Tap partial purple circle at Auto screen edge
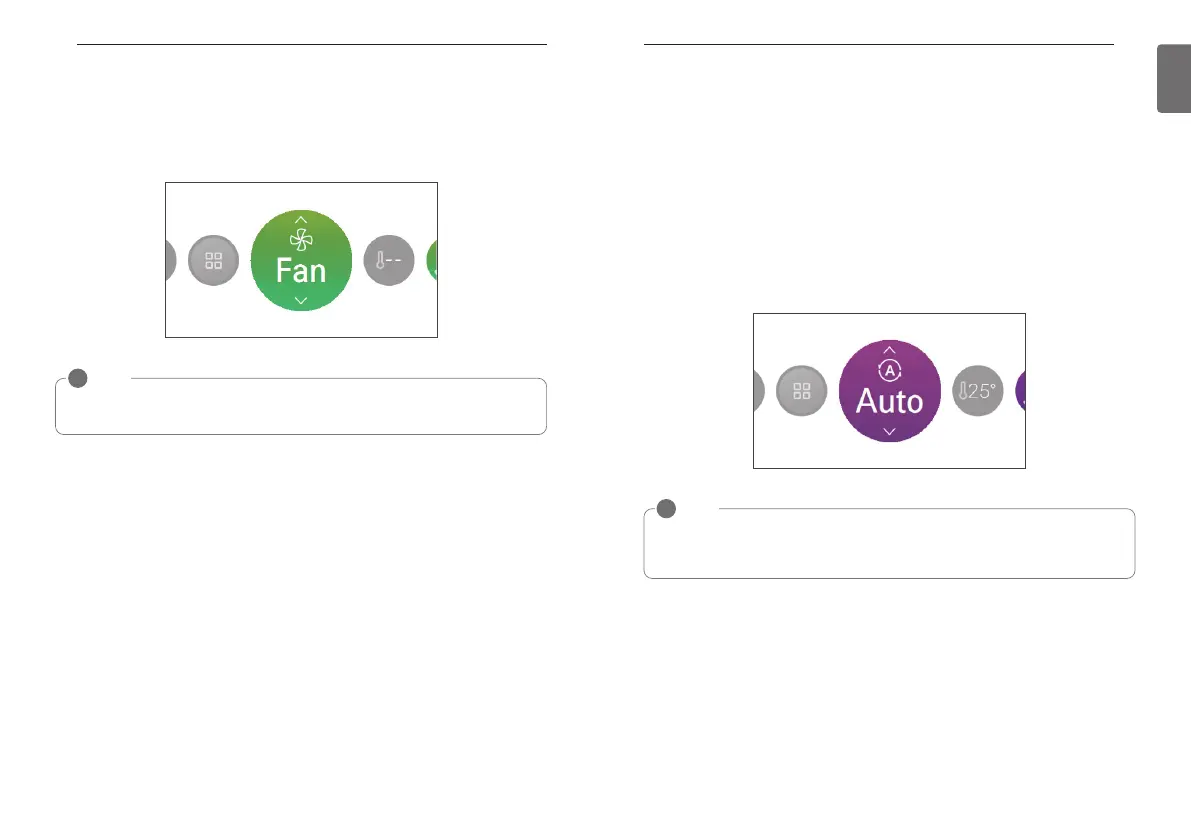 (x=1020, y=391)
